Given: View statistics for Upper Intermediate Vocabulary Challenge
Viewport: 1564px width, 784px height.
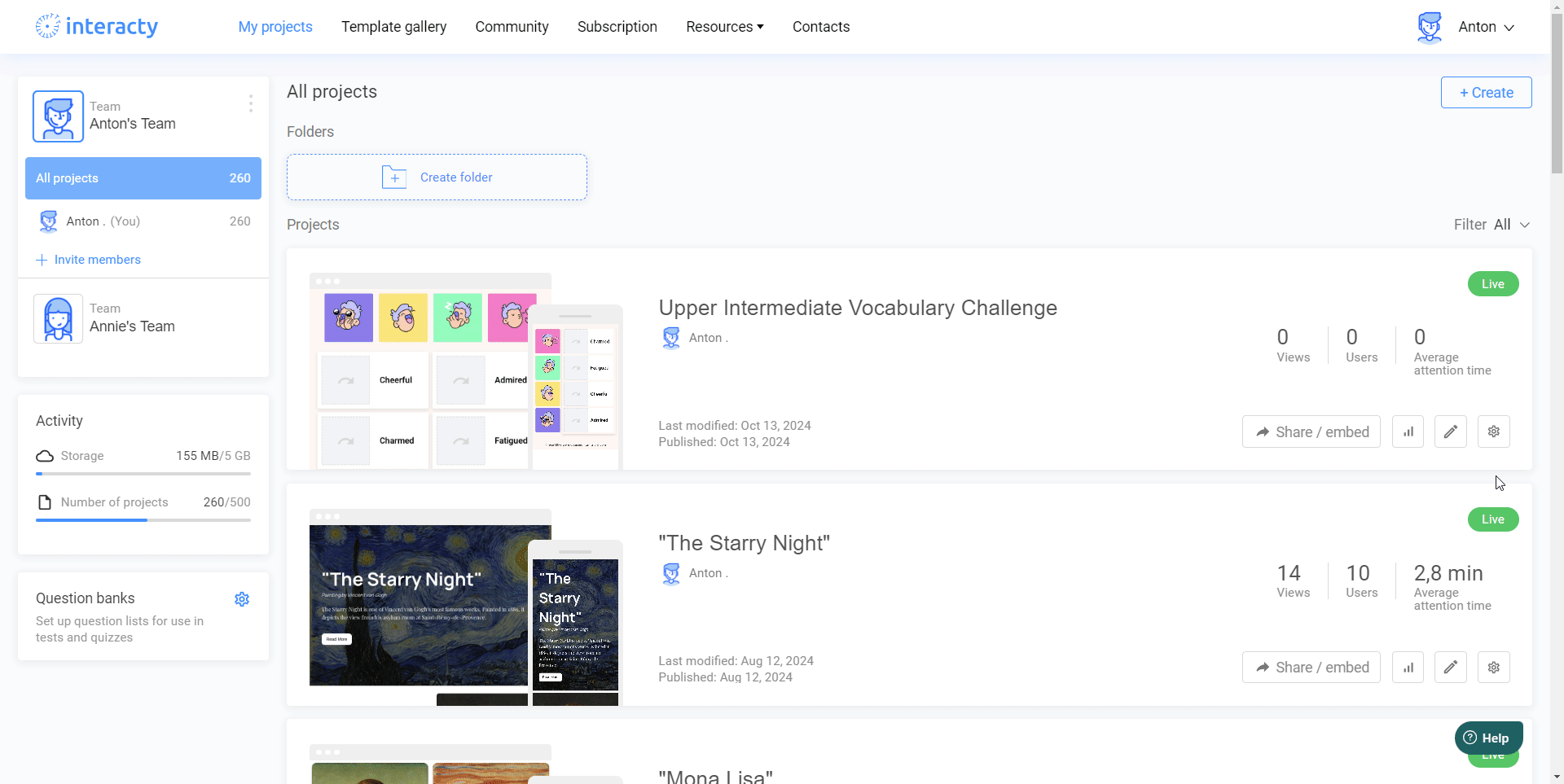Looking at the screenshot, I should (1408, 431).
